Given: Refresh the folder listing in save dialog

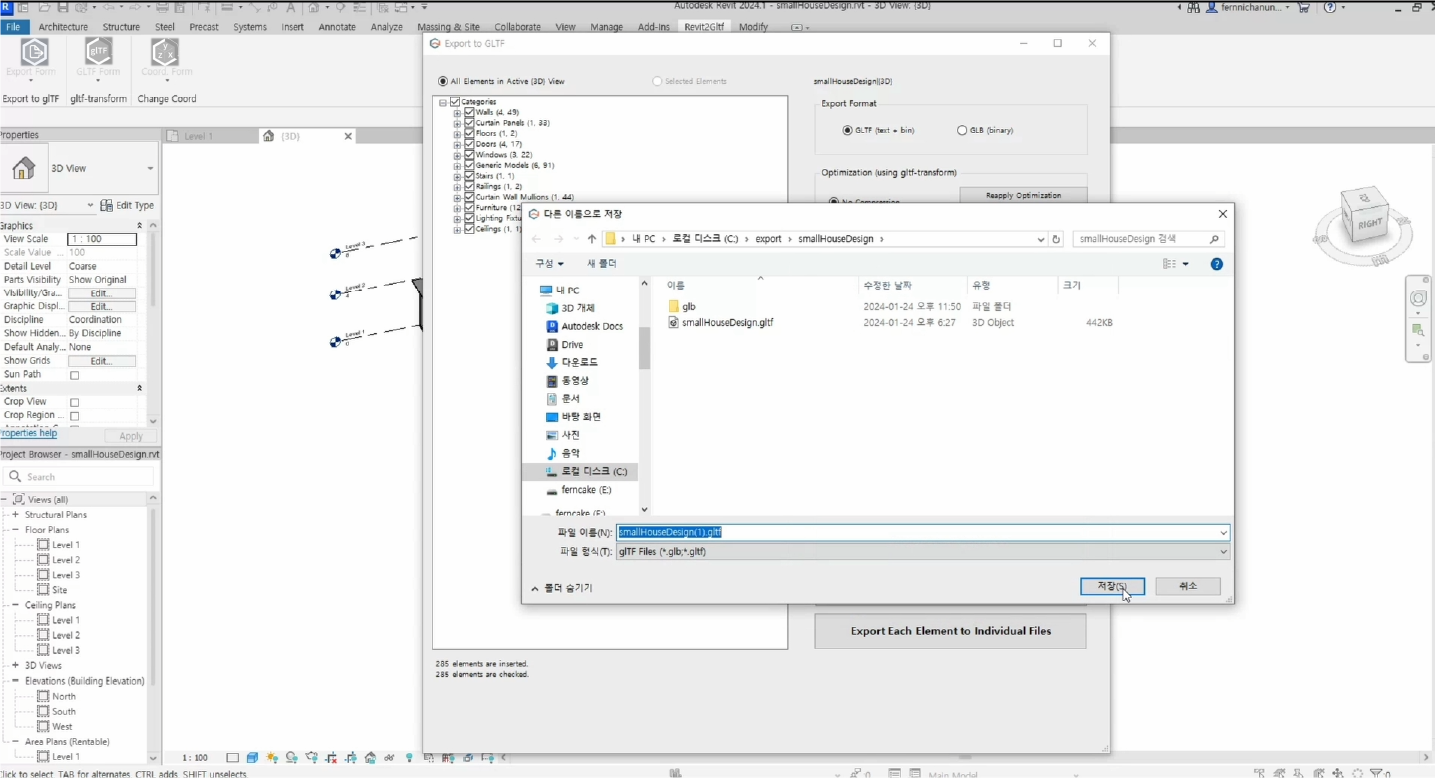Looking at the screenshot, I should (1056, 239).
